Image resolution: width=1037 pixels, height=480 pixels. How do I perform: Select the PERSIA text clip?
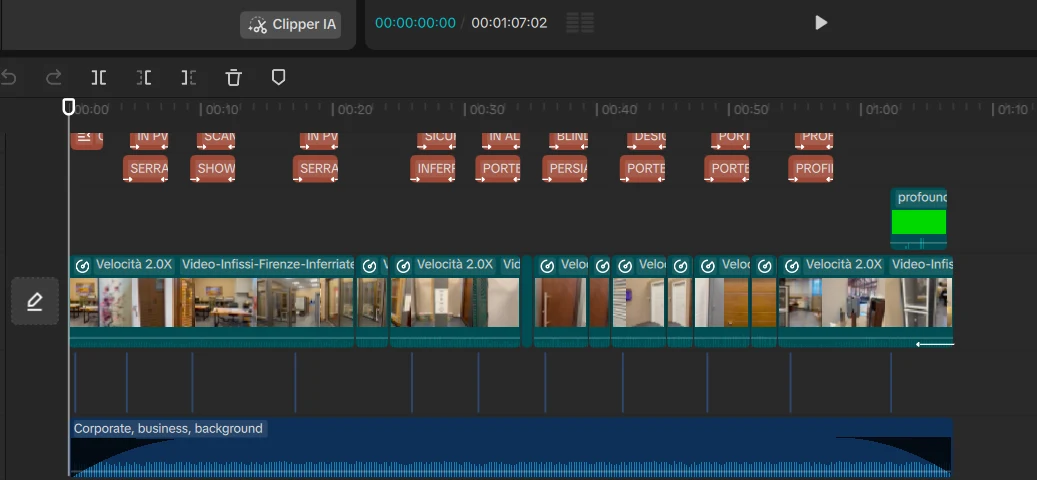click(x=565, y=169)
